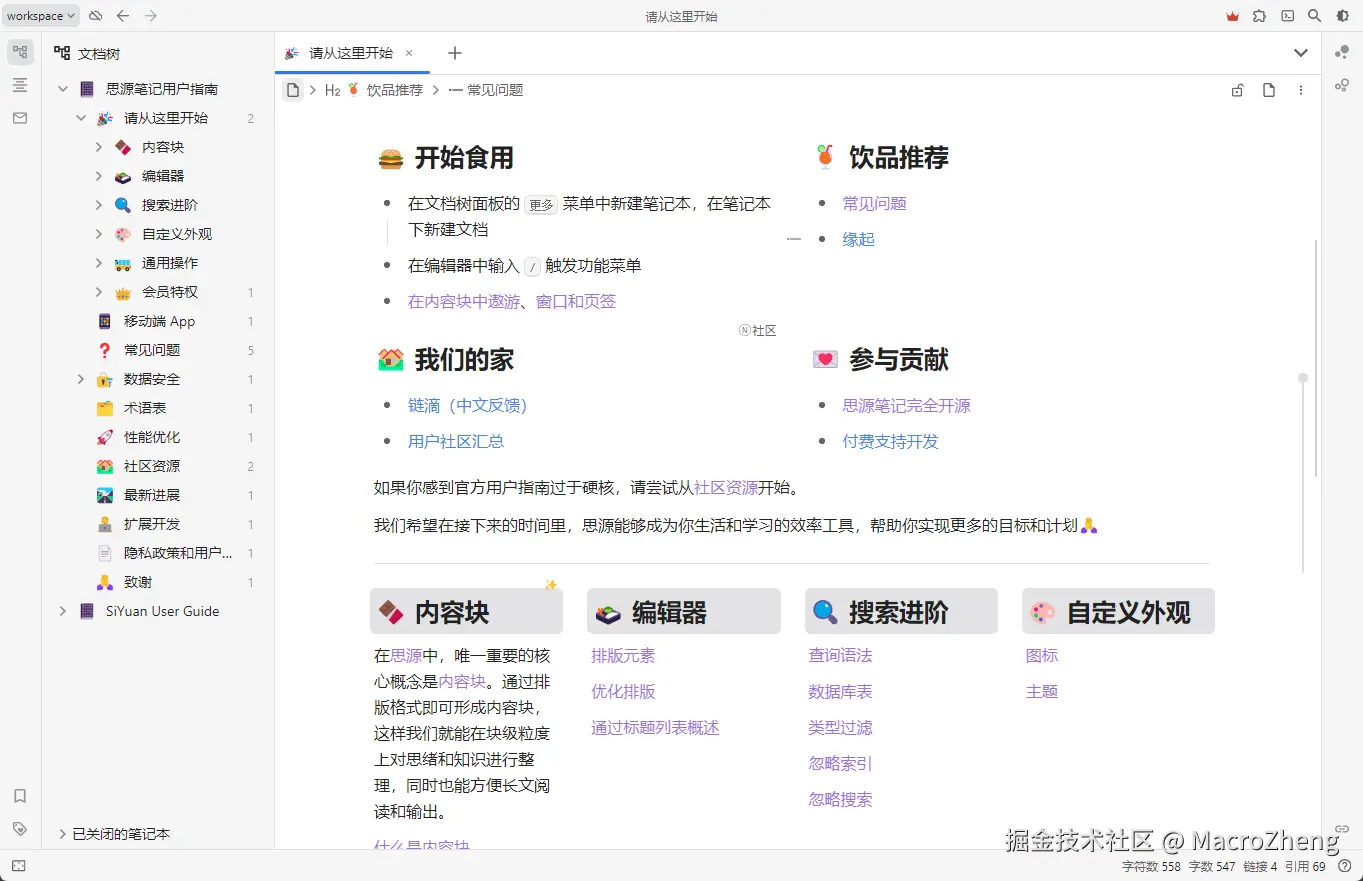The width and height of the screenshot is (1363, 881).
Task: Open the plugins puzzle icon
Action: (x=1260, y=16)
